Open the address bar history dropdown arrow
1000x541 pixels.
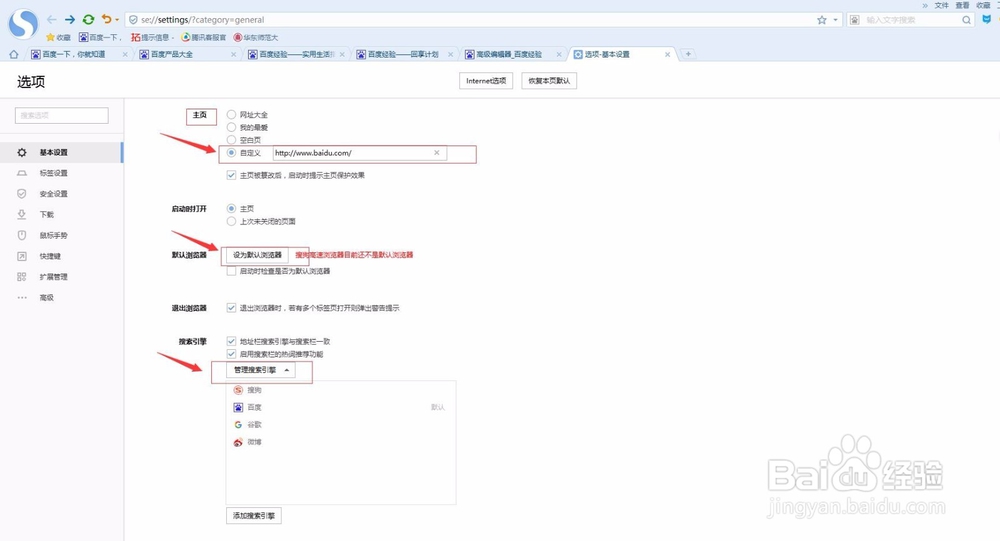tap(835, 20)
